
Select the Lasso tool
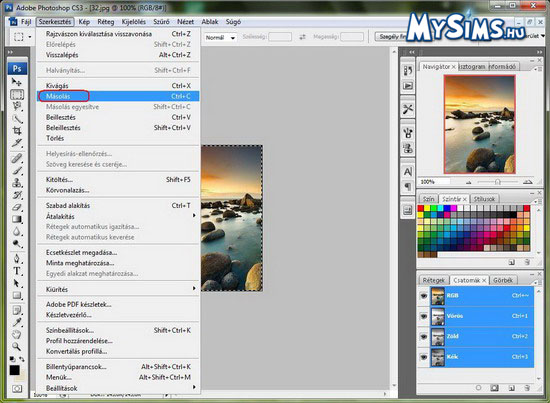click(17, 106)
